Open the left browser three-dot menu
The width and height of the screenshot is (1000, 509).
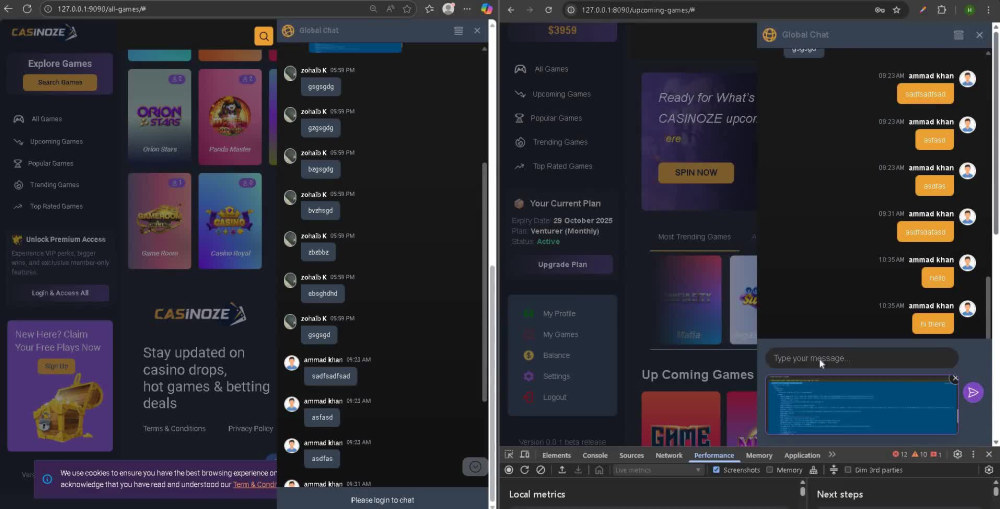(x=467, y=9)
